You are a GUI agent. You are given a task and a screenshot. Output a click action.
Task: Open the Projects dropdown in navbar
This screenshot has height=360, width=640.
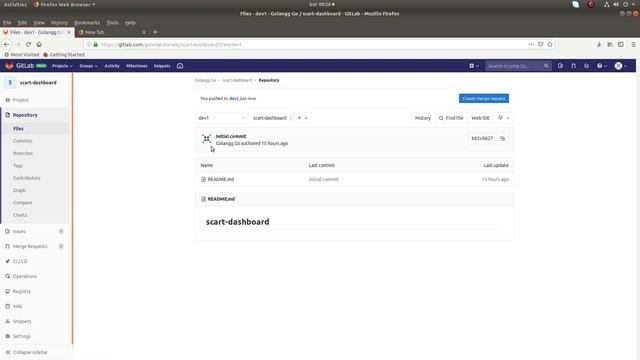tap(62, 66)
